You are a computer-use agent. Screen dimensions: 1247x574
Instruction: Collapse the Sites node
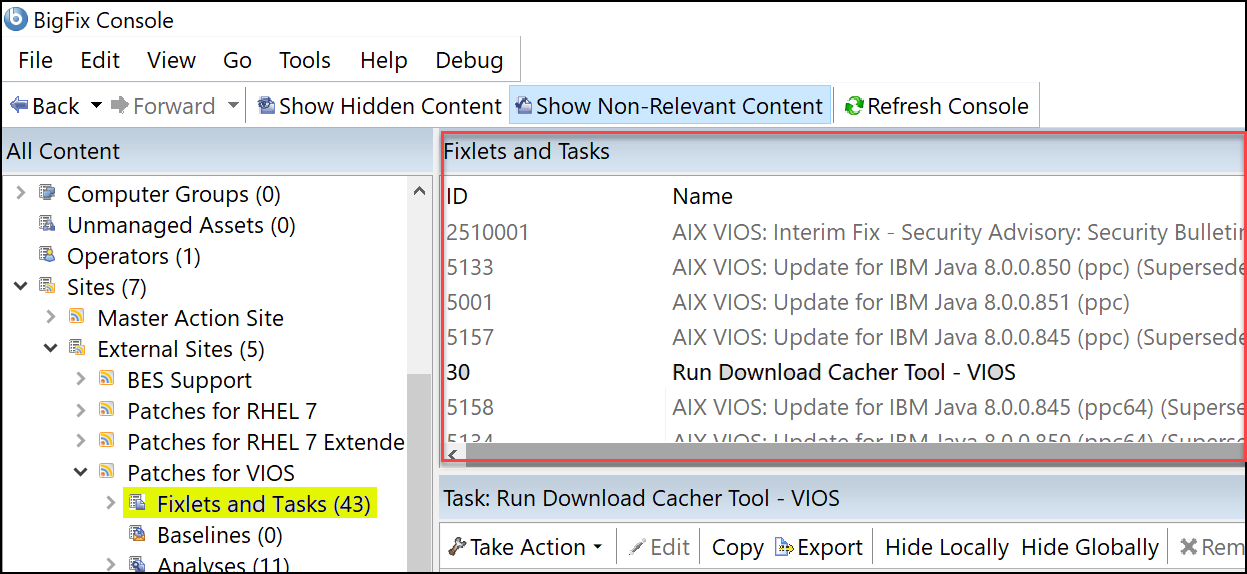coord(21,286)
